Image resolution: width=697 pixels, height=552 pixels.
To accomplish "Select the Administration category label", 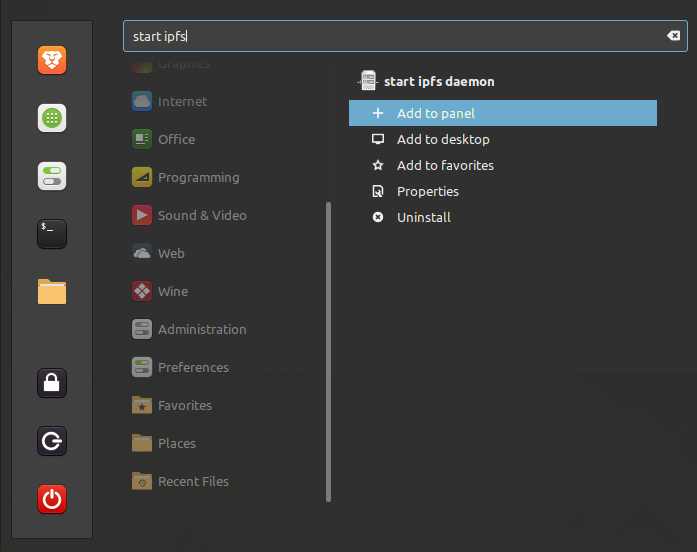I will [x=202, y=329].
